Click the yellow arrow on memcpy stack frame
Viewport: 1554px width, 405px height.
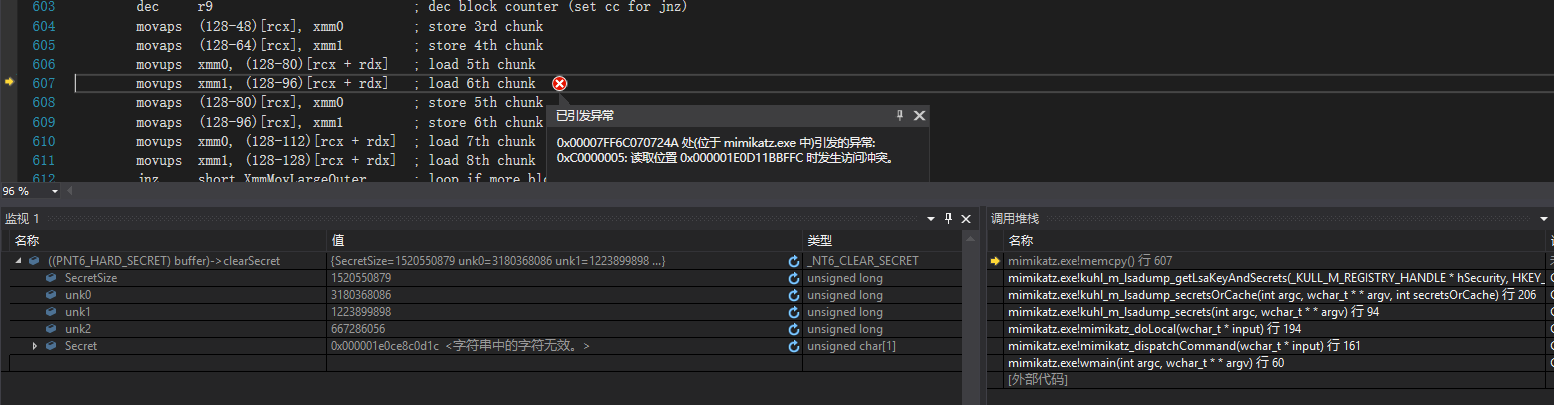tap(995, 261)
